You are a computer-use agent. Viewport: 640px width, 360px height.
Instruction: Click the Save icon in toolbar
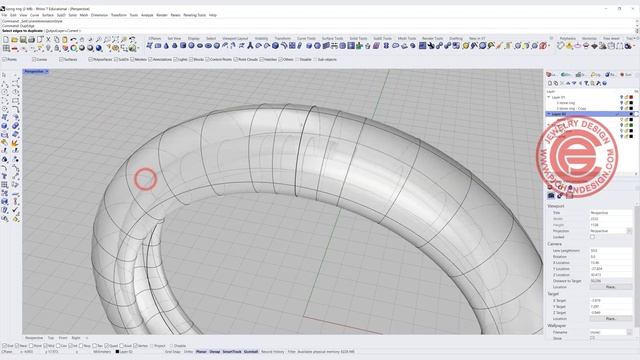pyautogui.click(x=23, y=40)
